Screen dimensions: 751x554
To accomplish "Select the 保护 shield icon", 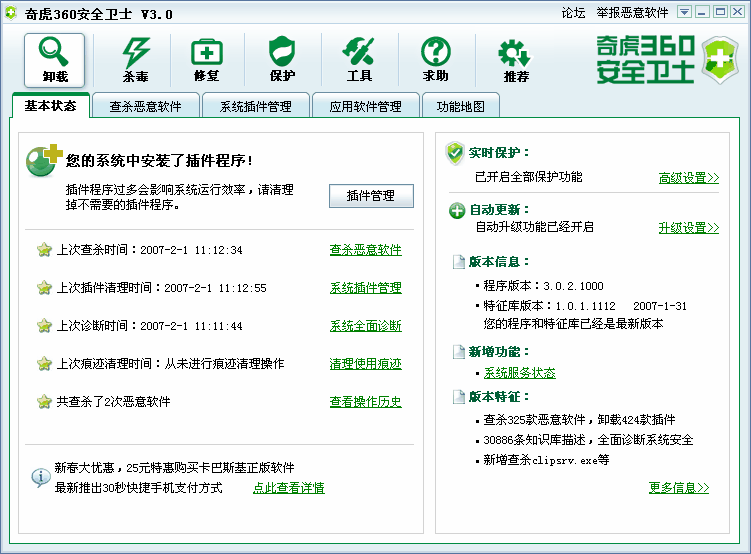I will click(x=282, y=60).
